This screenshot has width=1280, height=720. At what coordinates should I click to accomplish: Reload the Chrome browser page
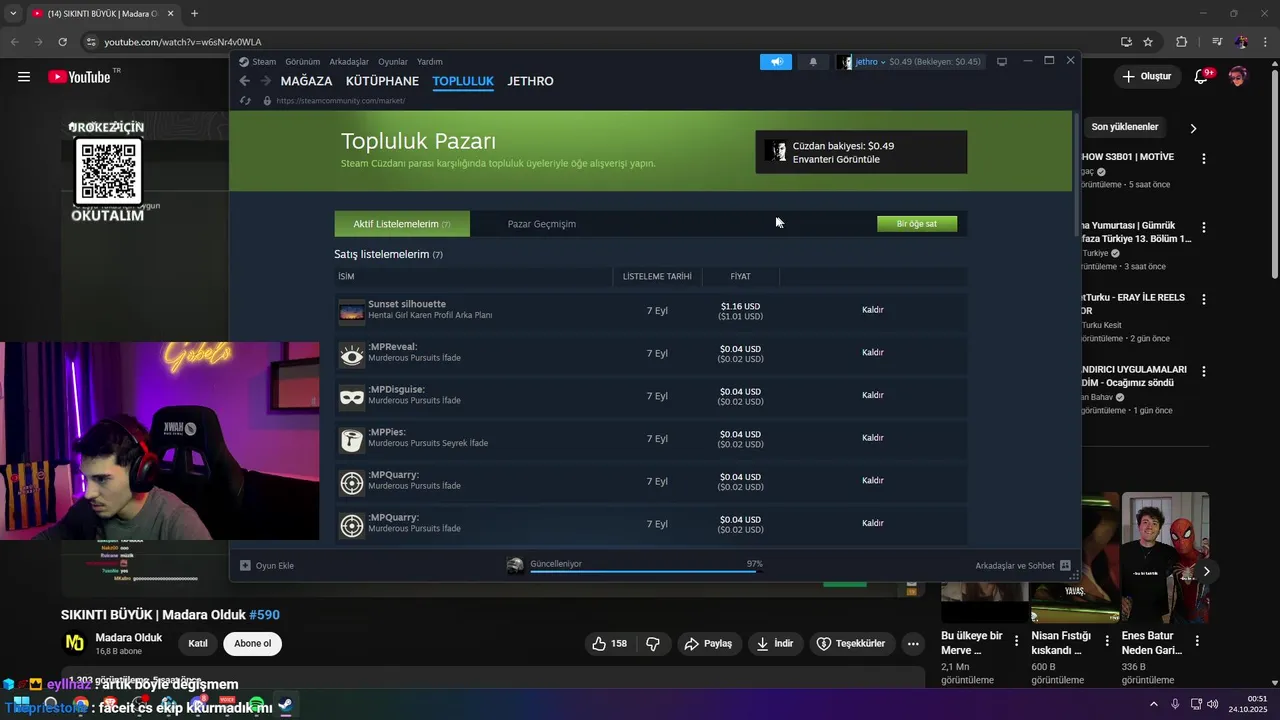tap(62, 42)
